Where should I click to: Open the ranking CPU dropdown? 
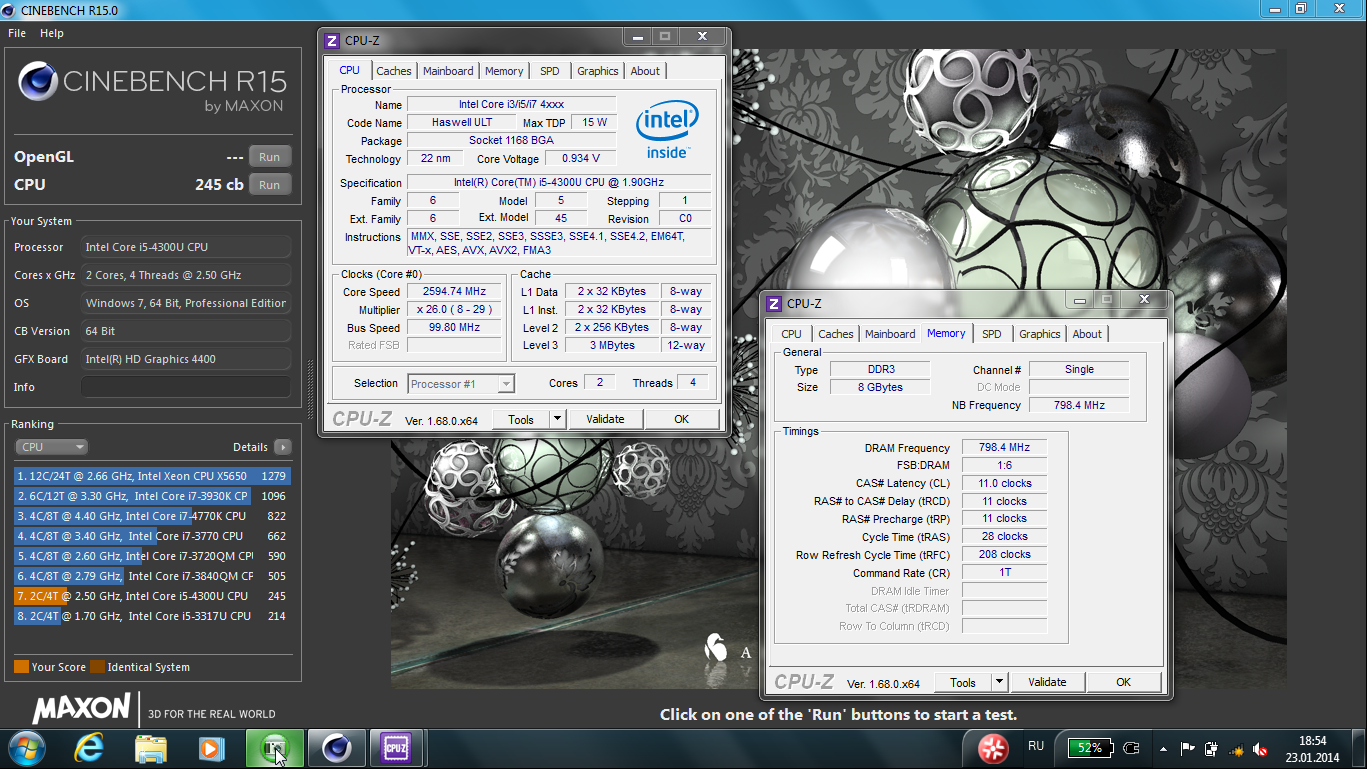tap(52, 447)
